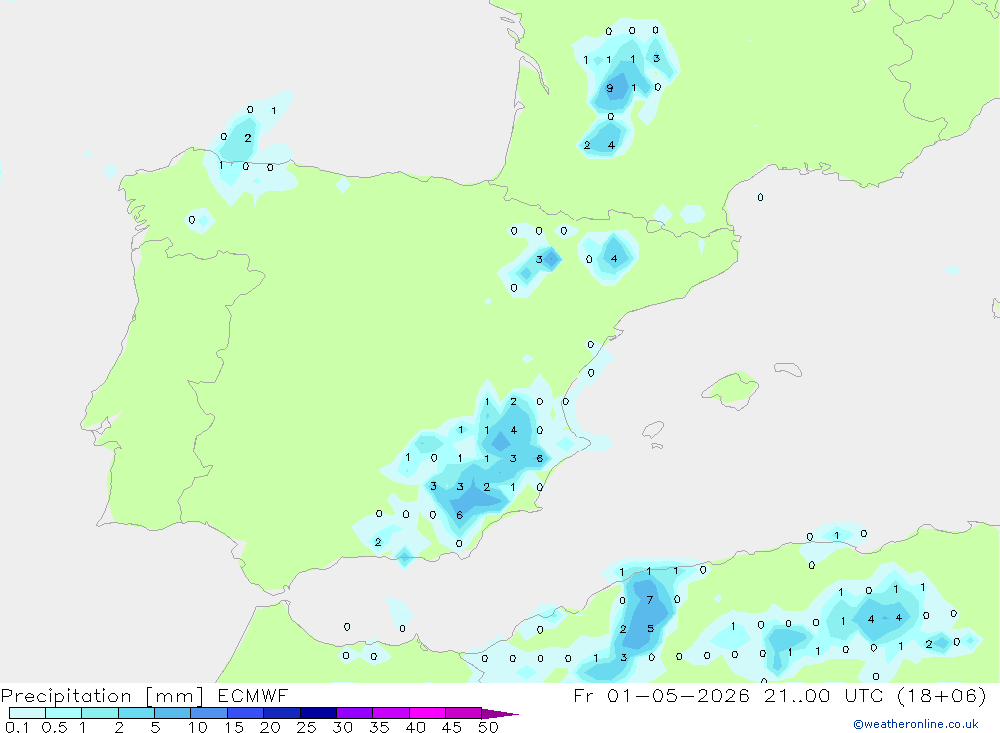Click the '[mm]' unit label

tap(174, 696)
